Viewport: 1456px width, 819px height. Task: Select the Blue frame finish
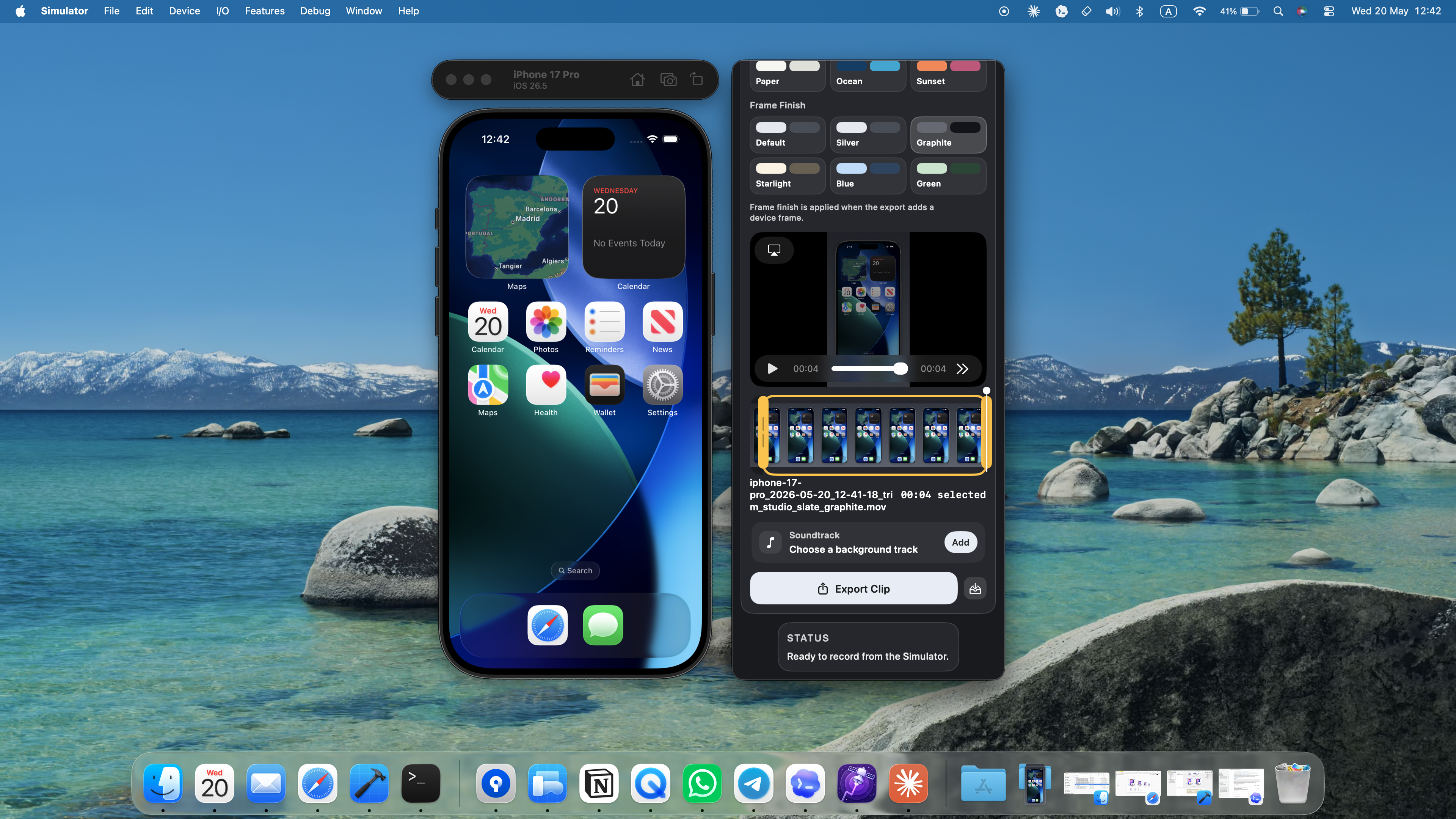[x=868, y=176]
